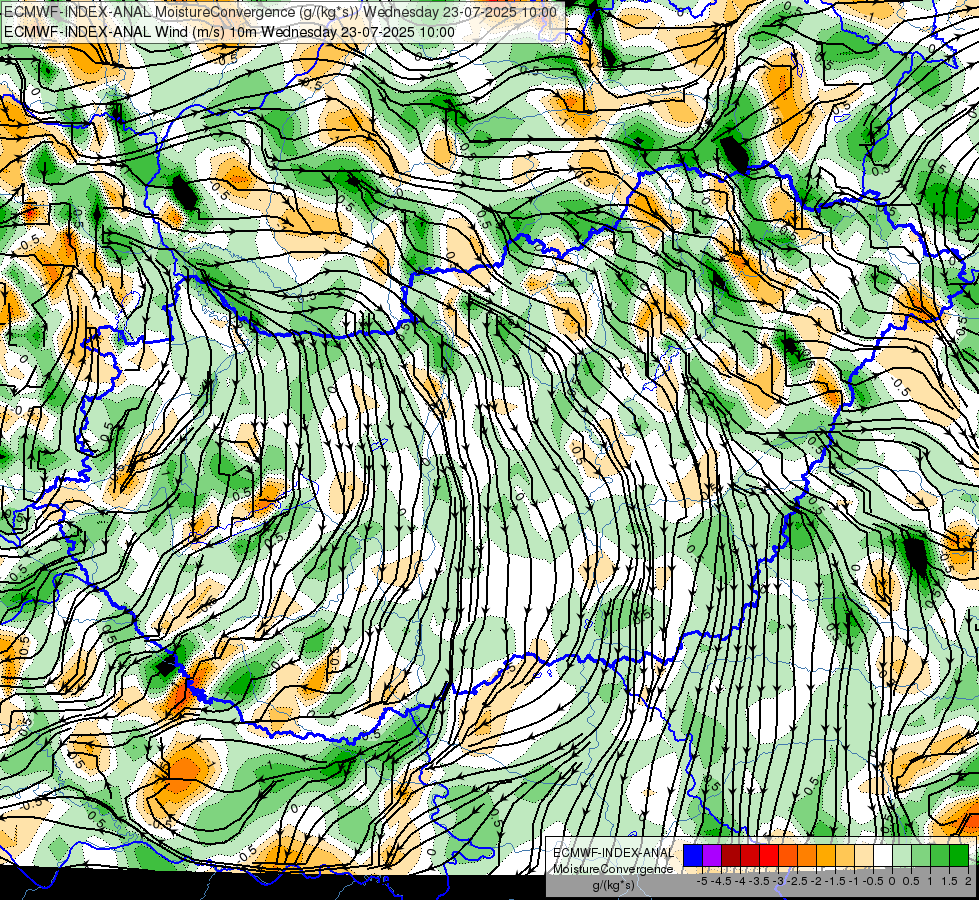Screen dimensions: 979x900
Task: Click the -3.5 value on legend scale
Action: point(759,881)
